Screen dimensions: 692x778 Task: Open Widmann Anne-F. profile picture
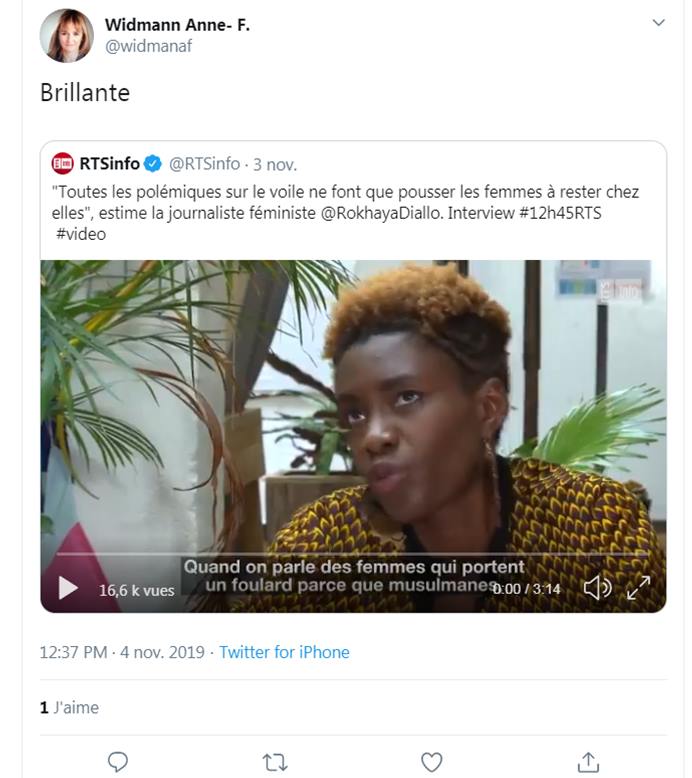66,36
